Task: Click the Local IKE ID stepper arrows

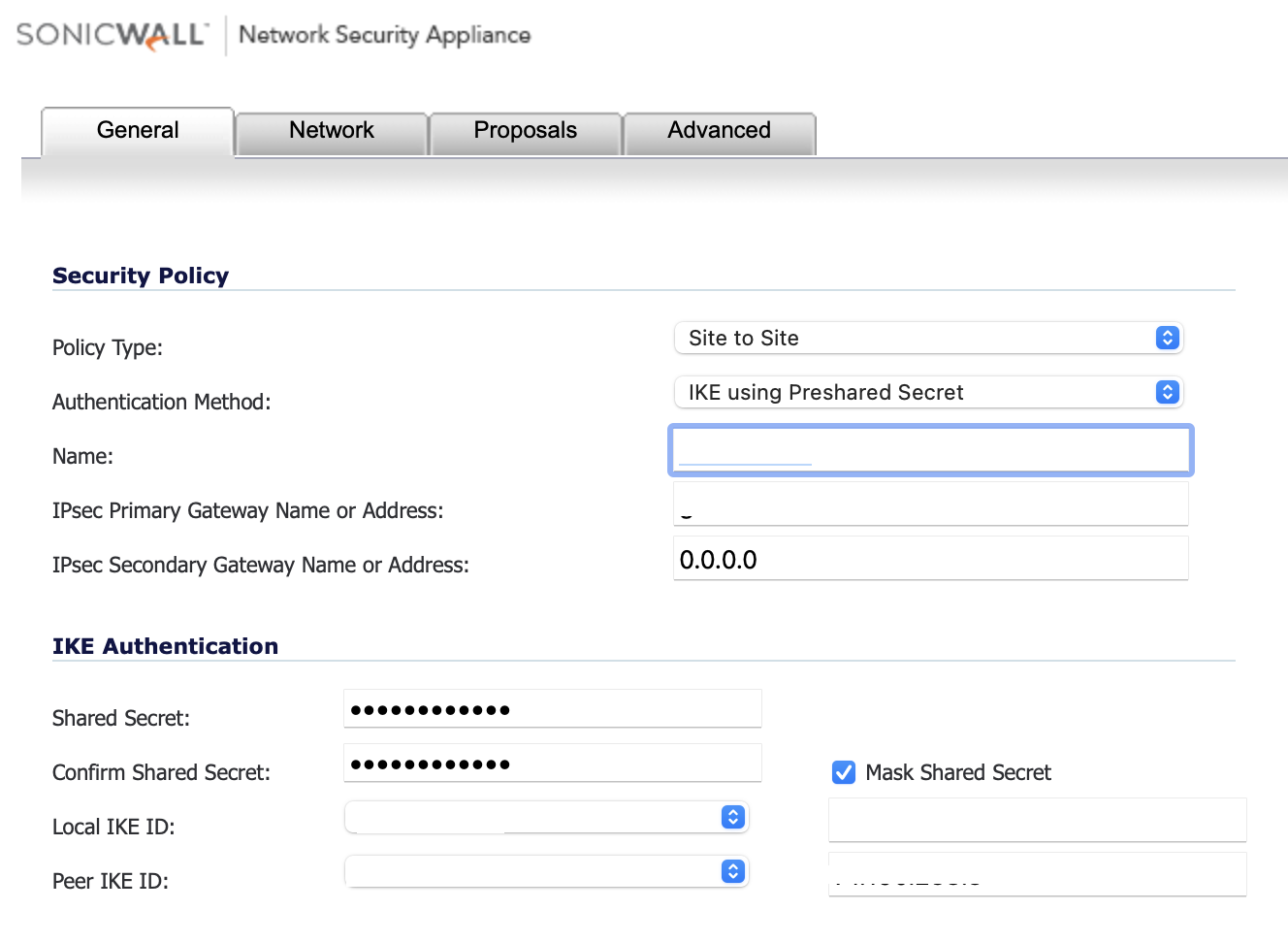Action: point(731,817)
